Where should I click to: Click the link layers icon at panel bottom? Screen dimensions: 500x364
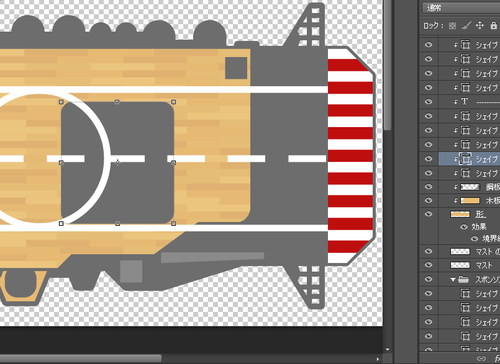click(482, 359)
